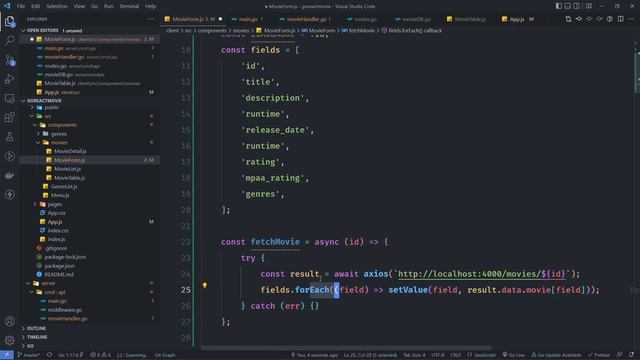Click Git Graph in status bar
640x360 pixels.
[165, 355]
